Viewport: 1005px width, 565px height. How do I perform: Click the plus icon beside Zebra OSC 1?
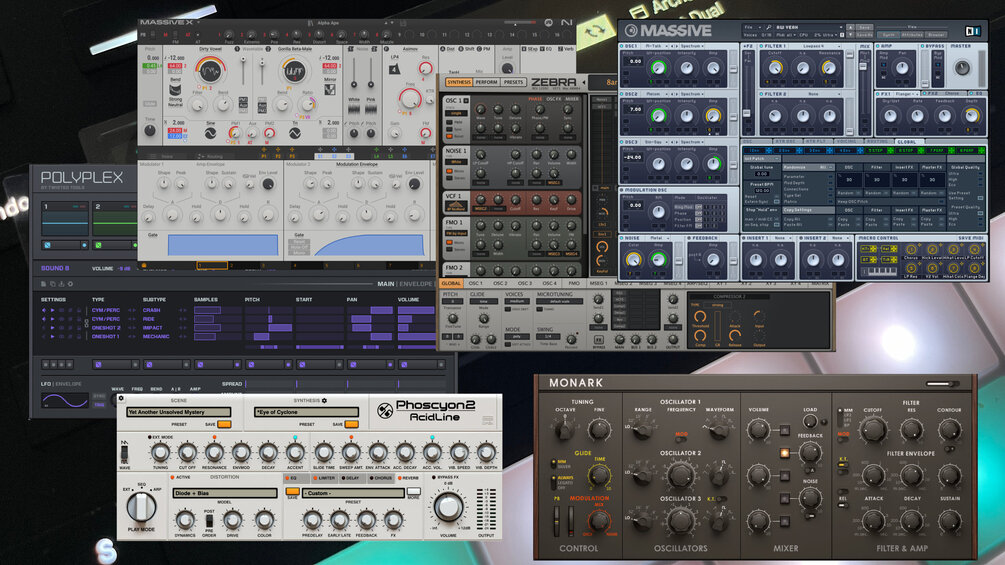[x=466, y=101]
